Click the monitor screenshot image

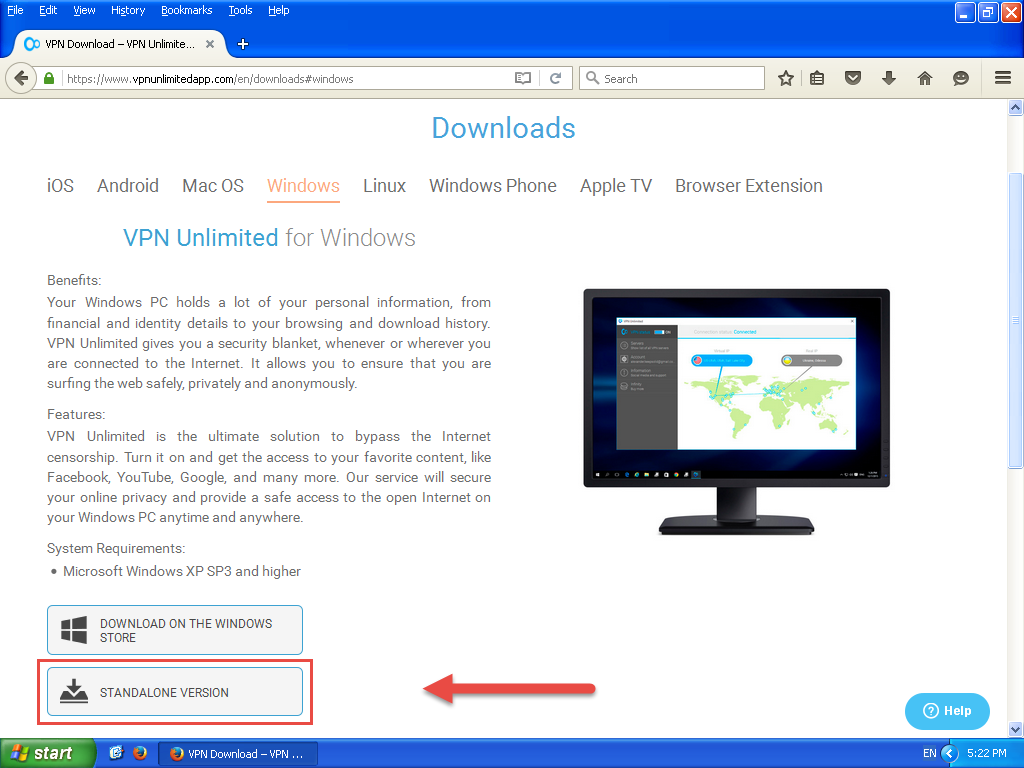(x=737, y=411)
